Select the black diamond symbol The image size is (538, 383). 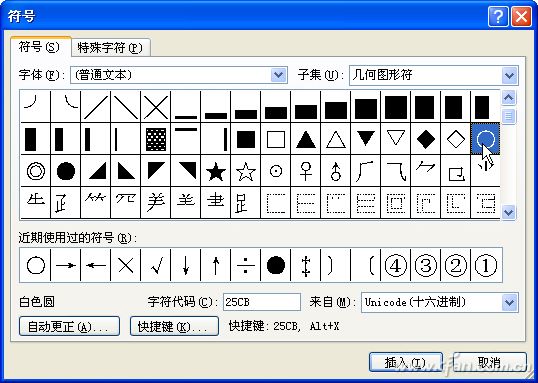[426, 139]
